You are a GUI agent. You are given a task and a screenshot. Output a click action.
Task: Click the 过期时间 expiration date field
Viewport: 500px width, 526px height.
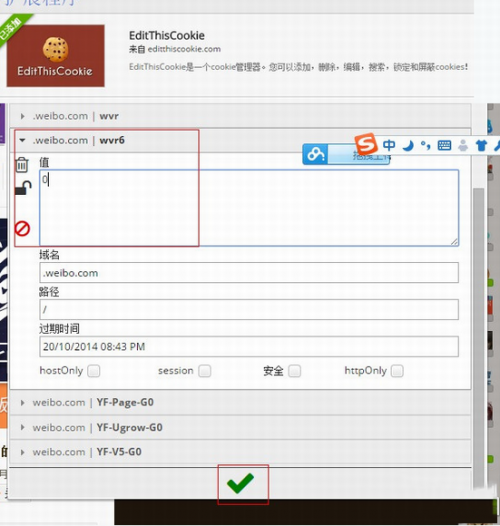pos(249,347)
